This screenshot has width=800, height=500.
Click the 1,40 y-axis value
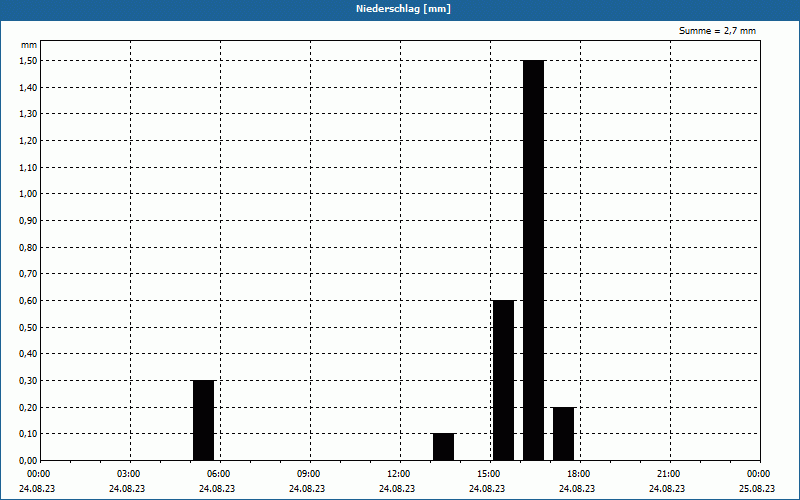click(x=28, y=87)
